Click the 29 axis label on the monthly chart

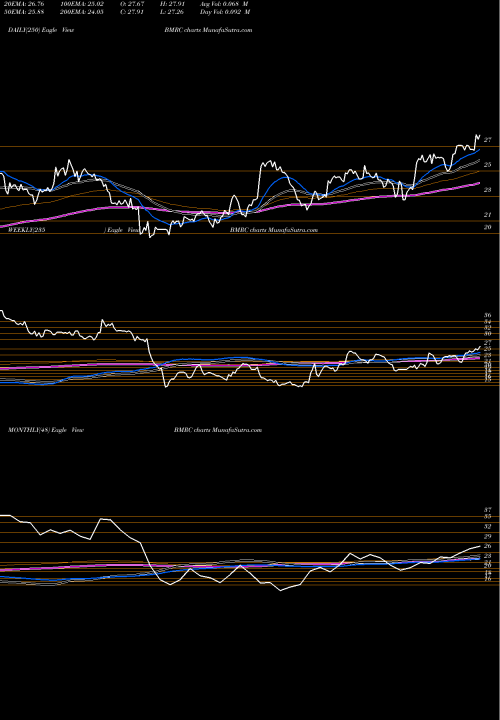tap(488, 536)
